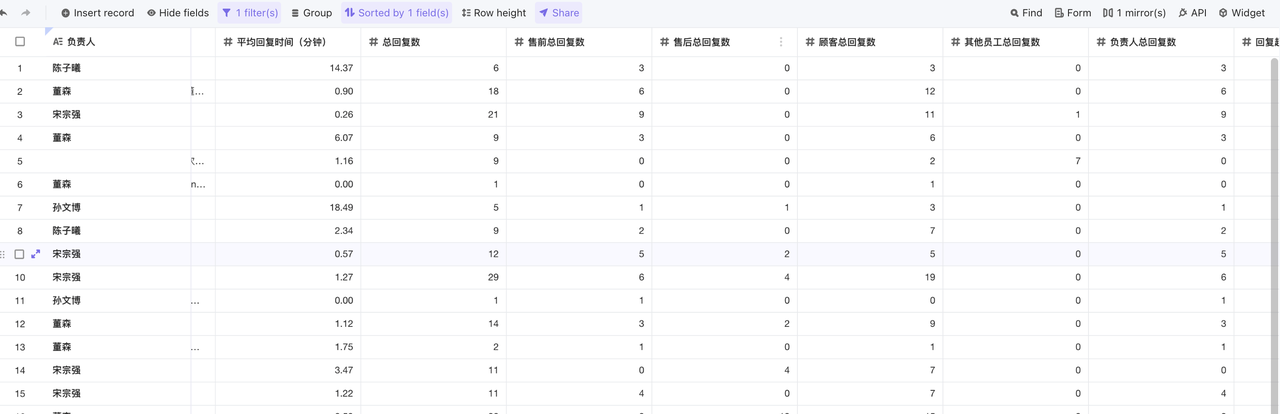This screenshot has height=414, width=1280.
Task: Expand the Group settings
Action: (x=311, y=13)
